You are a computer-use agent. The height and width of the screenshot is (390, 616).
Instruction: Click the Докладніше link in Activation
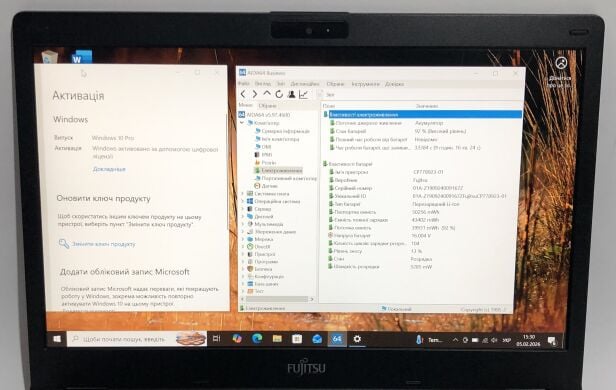tap(109, 169)
